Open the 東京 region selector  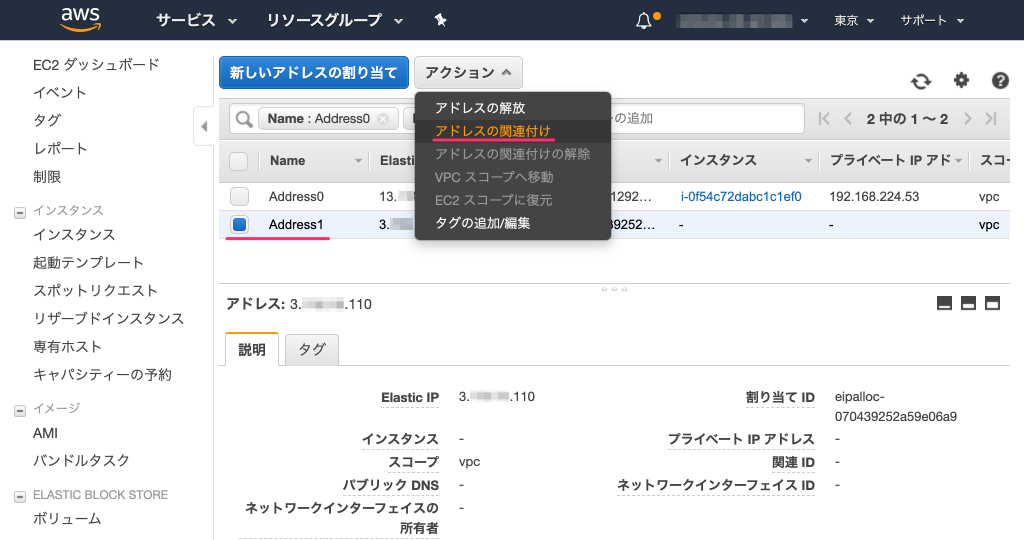pos(854,21)
